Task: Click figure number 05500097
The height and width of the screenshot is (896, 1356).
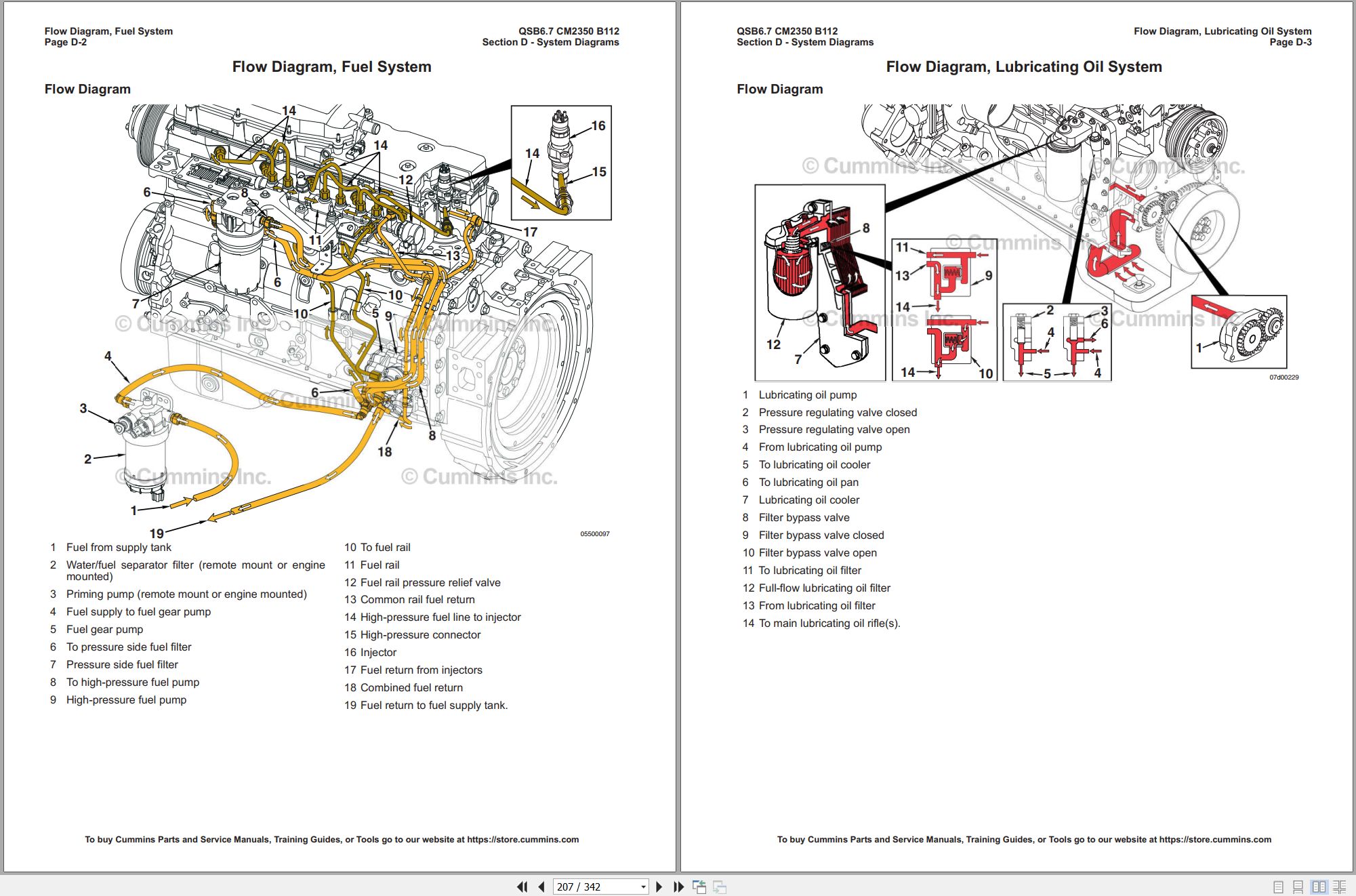Action: pyautogui.click(x=595, y=534)
